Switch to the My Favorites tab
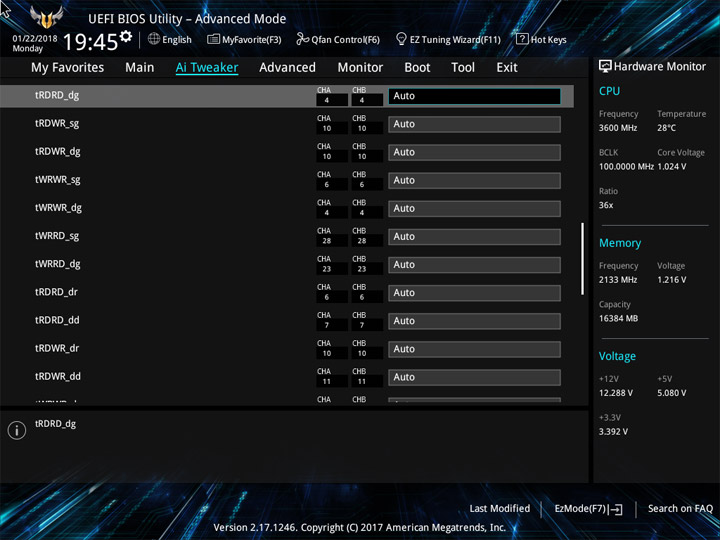This screenshot has width=720, height=540. coord(68,68)
